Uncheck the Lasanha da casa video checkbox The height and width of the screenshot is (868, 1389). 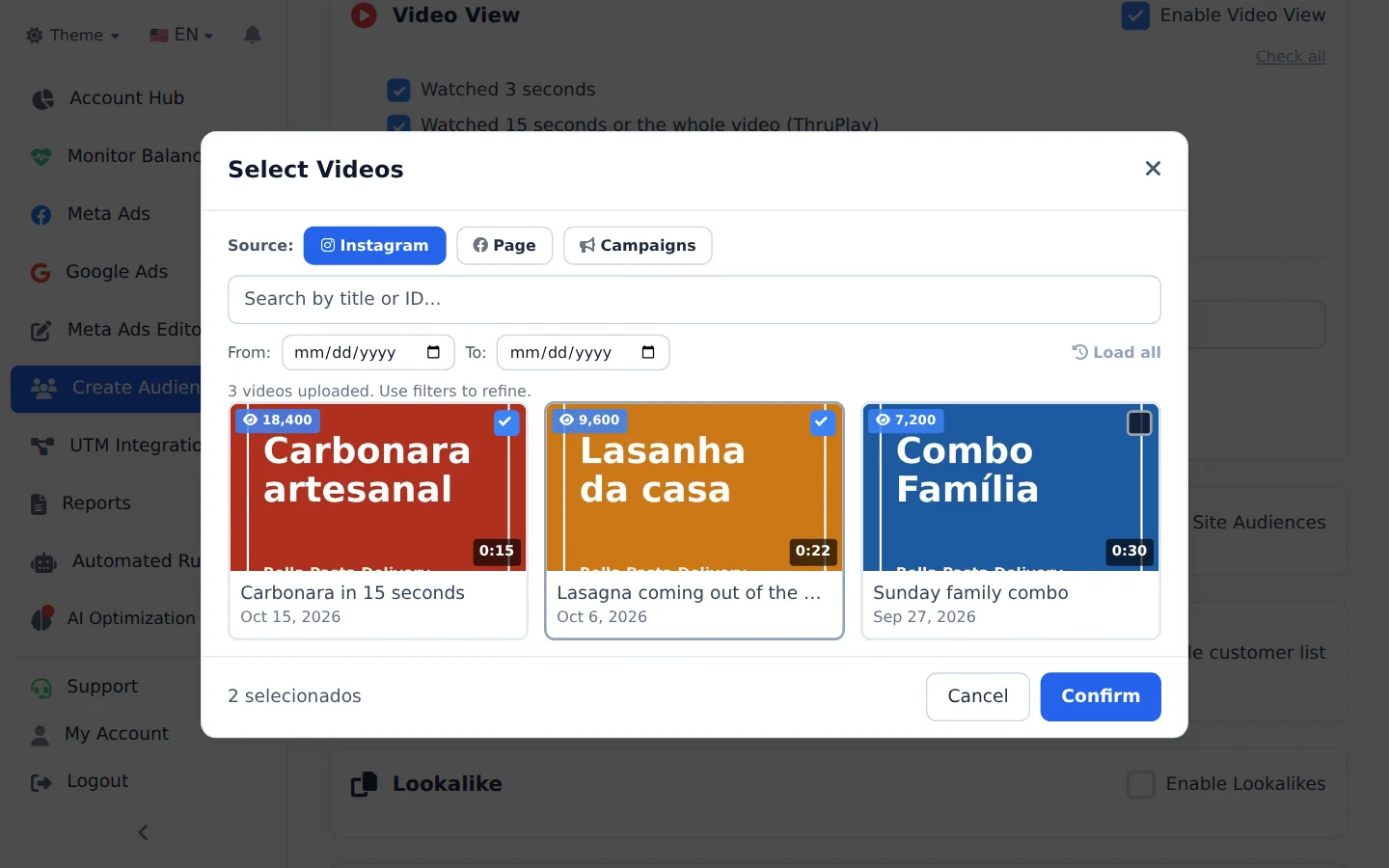coord(822,421)
